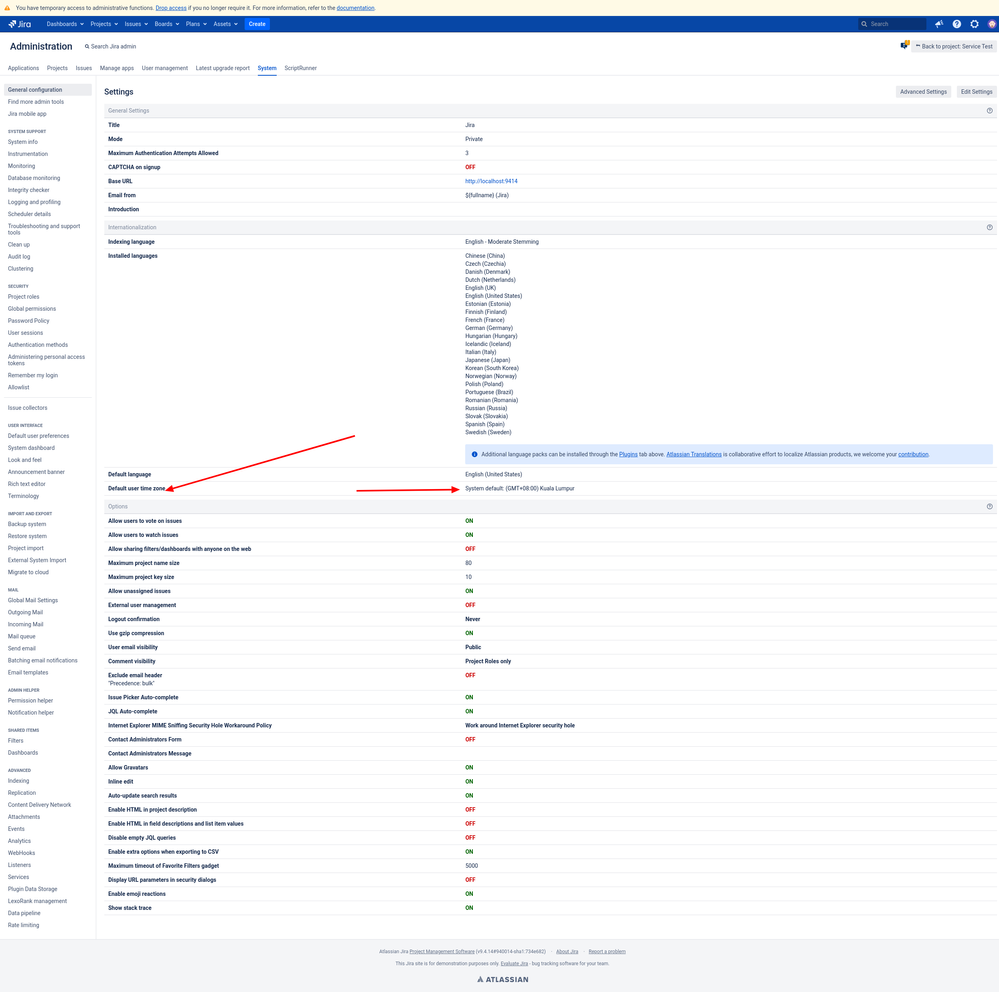Switch to the User management tab

pos(164,68)
